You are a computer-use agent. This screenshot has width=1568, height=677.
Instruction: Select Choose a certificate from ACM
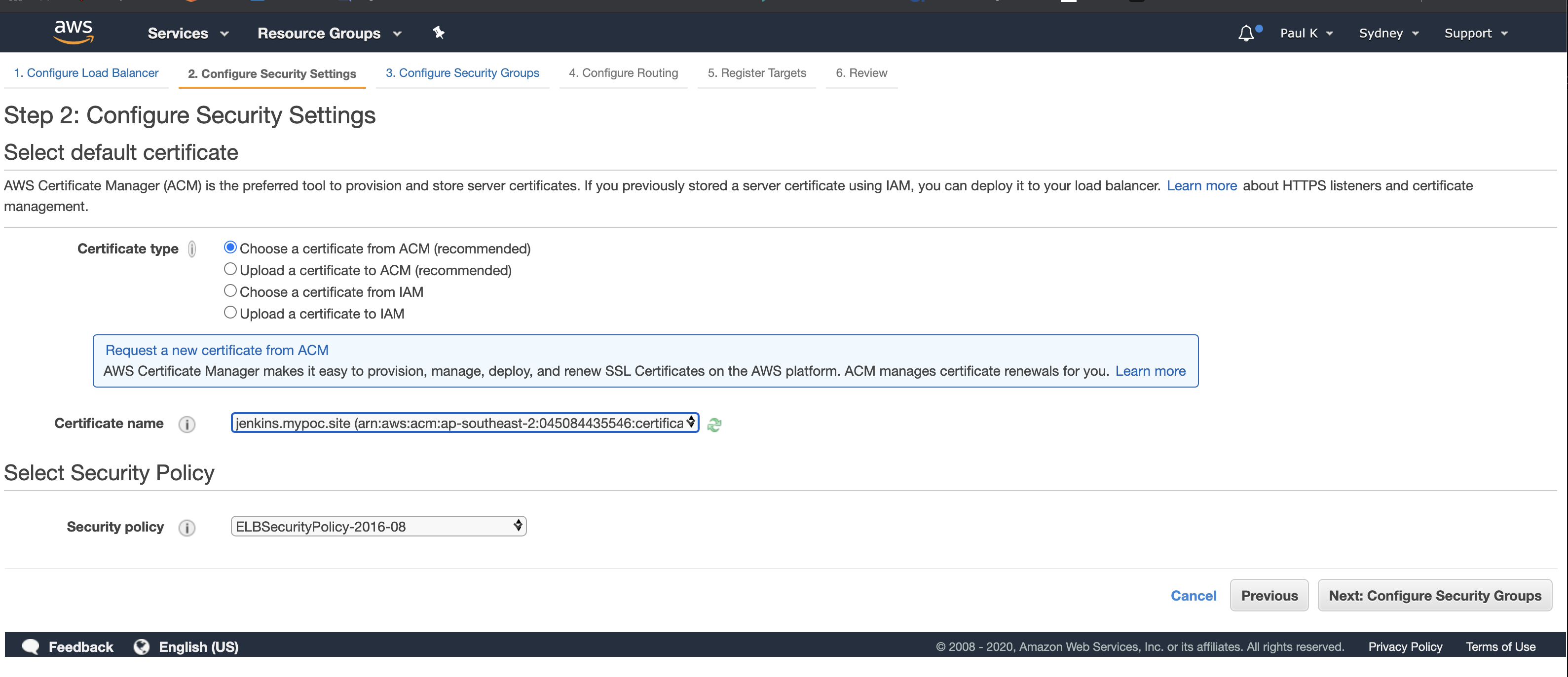[x=230, y=247]
